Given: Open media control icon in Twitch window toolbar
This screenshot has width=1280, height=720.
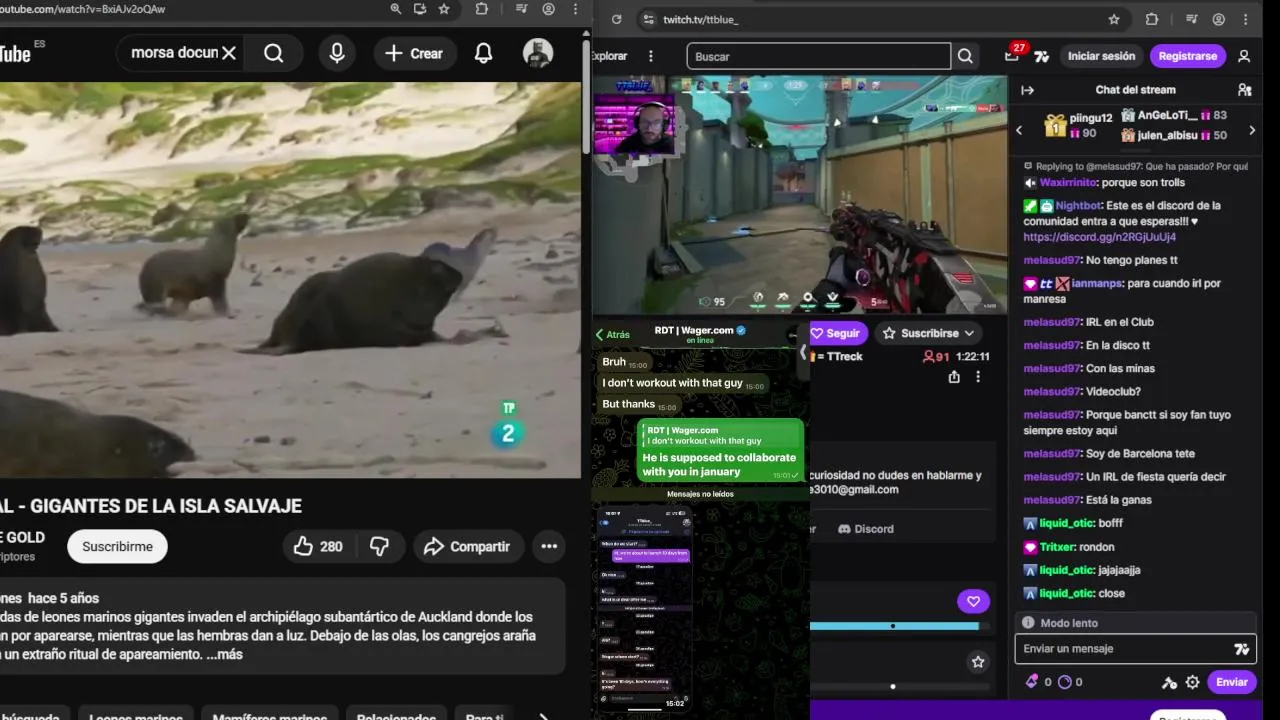Looking at the screenshot, I should pyautogui.click(x=1191, y=19).
